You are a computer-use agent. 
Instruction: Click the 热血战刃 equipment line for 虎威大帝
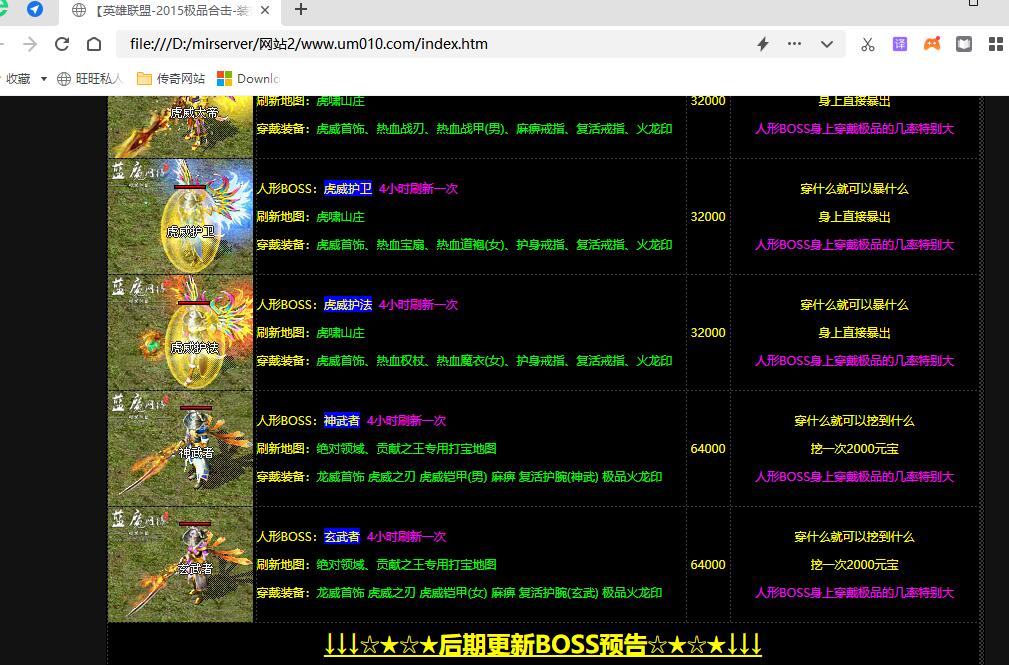point(464,129)
